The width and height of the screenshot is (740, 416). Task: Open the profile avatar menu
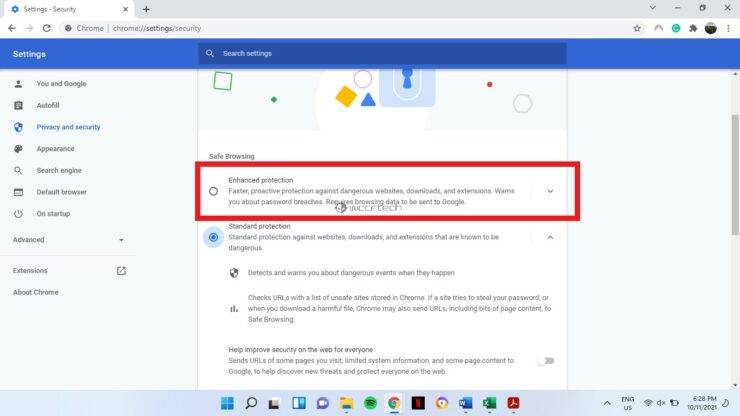(x=711, y=28)
